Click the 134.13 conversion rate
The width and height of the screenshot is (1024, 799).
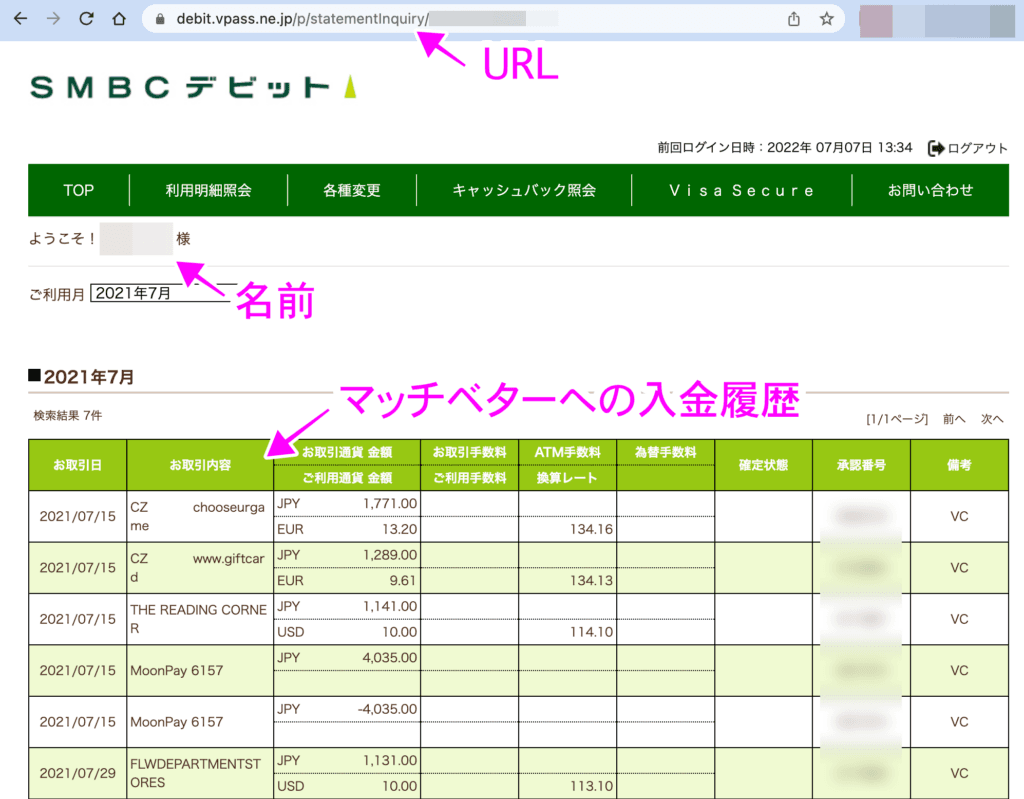pyautogui.click(x=591, y=581)
